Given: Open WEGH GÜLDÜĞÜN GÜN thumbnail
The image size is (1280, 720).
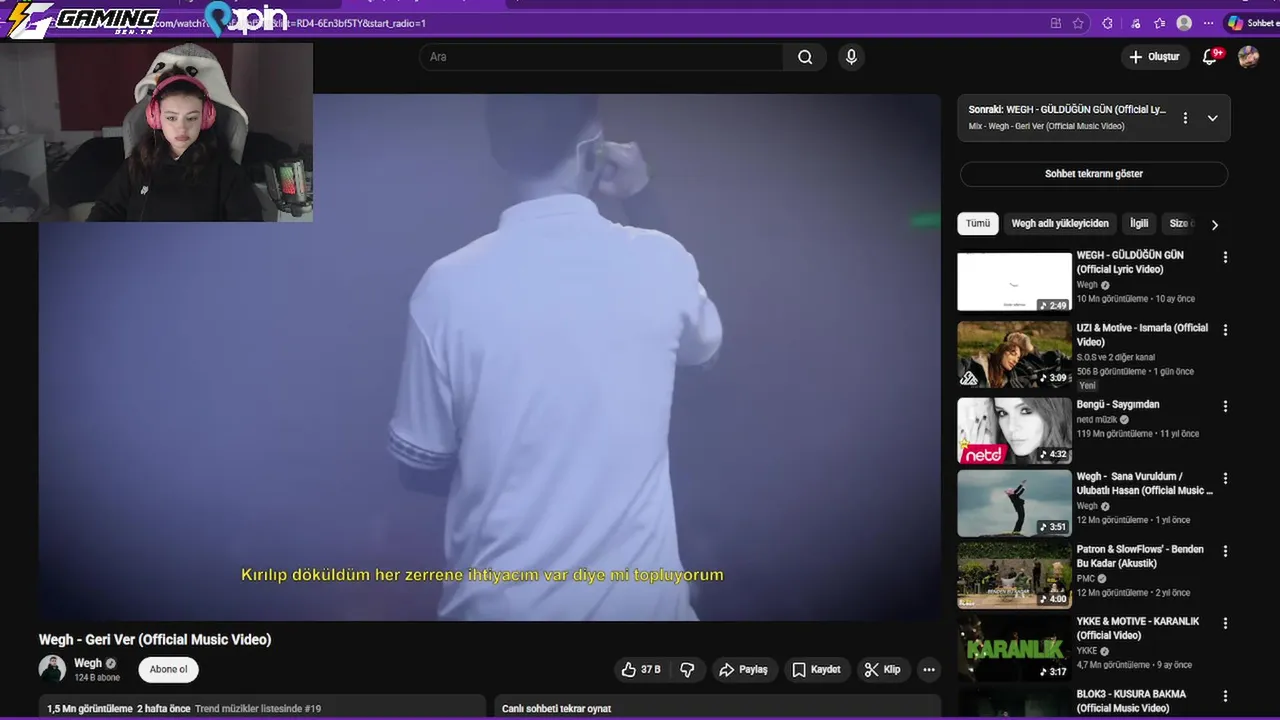Looking at the screenshot, I should pyautogui.click(x=1014, y=282).
